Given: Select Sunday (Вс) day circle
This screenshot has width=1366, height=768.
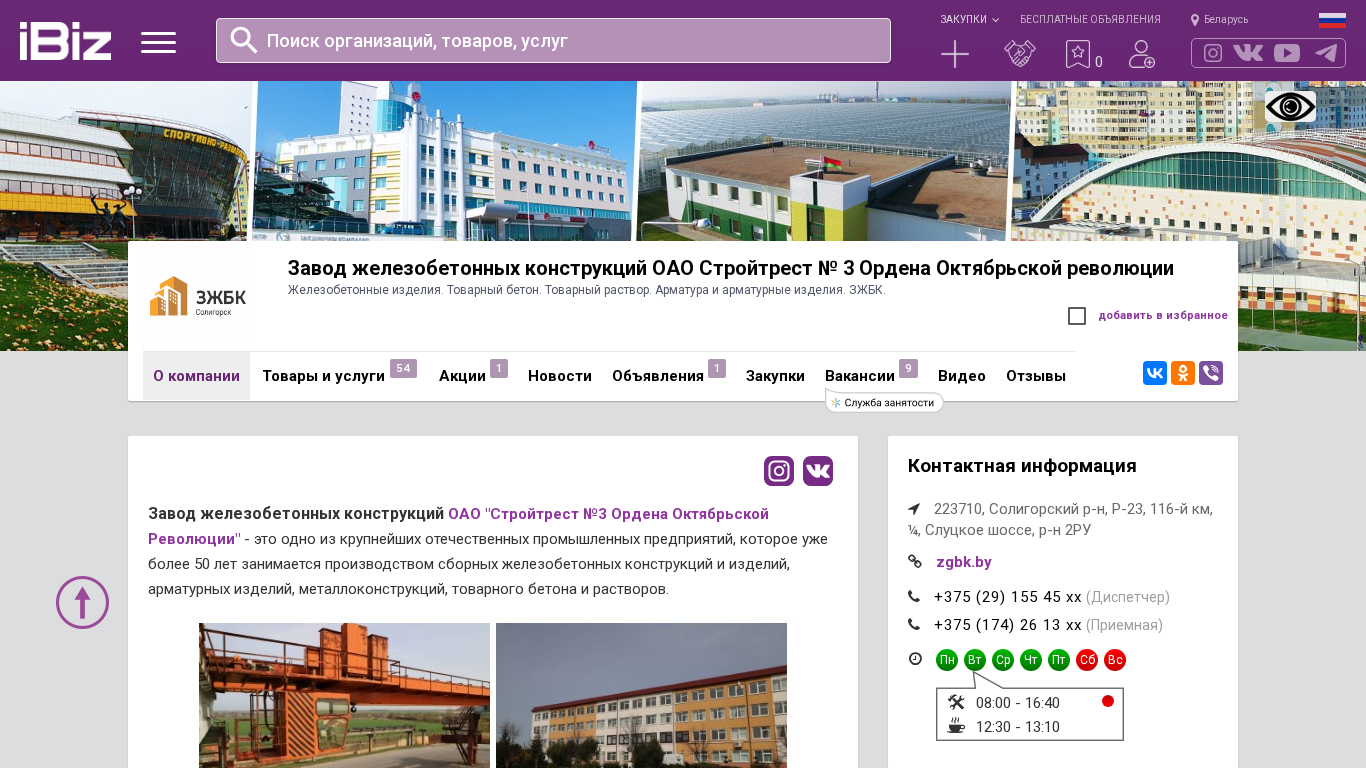Looking at the screenshot, I should tap(1115, 660).
